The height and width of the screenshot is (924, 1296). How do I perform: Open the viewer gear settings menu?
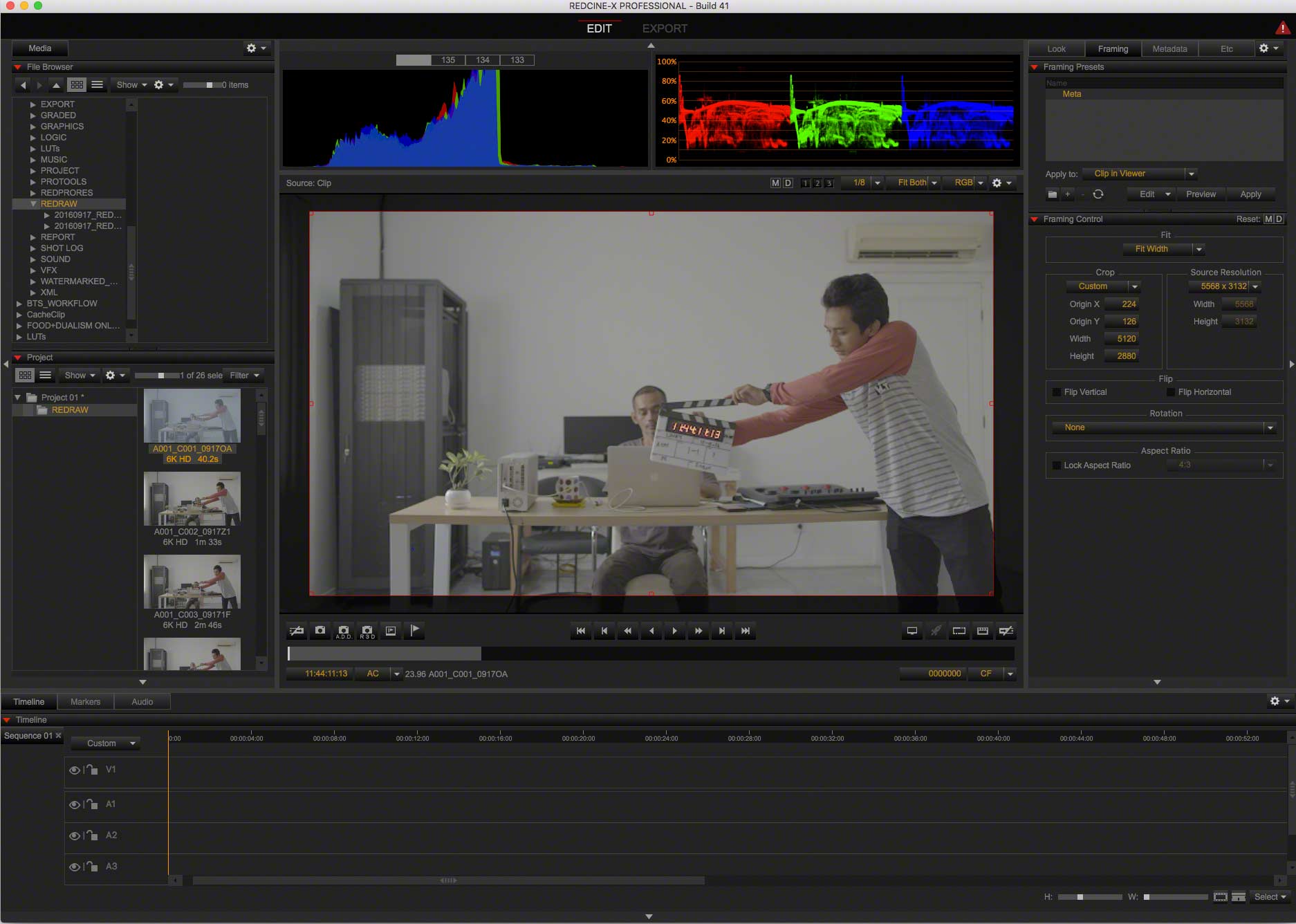click(x=1001, y=183)
